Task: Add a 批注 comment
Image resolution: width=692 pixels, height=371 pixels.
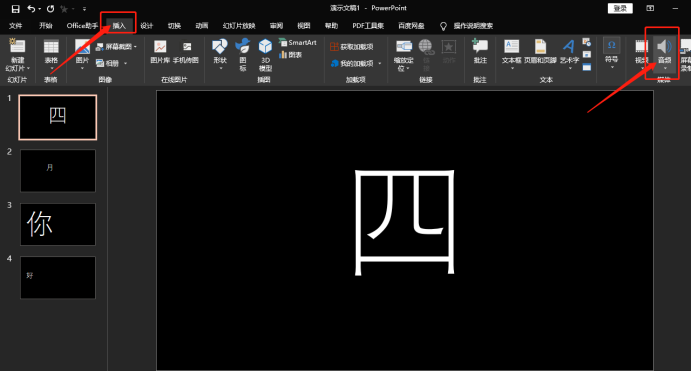Action: 480,50
